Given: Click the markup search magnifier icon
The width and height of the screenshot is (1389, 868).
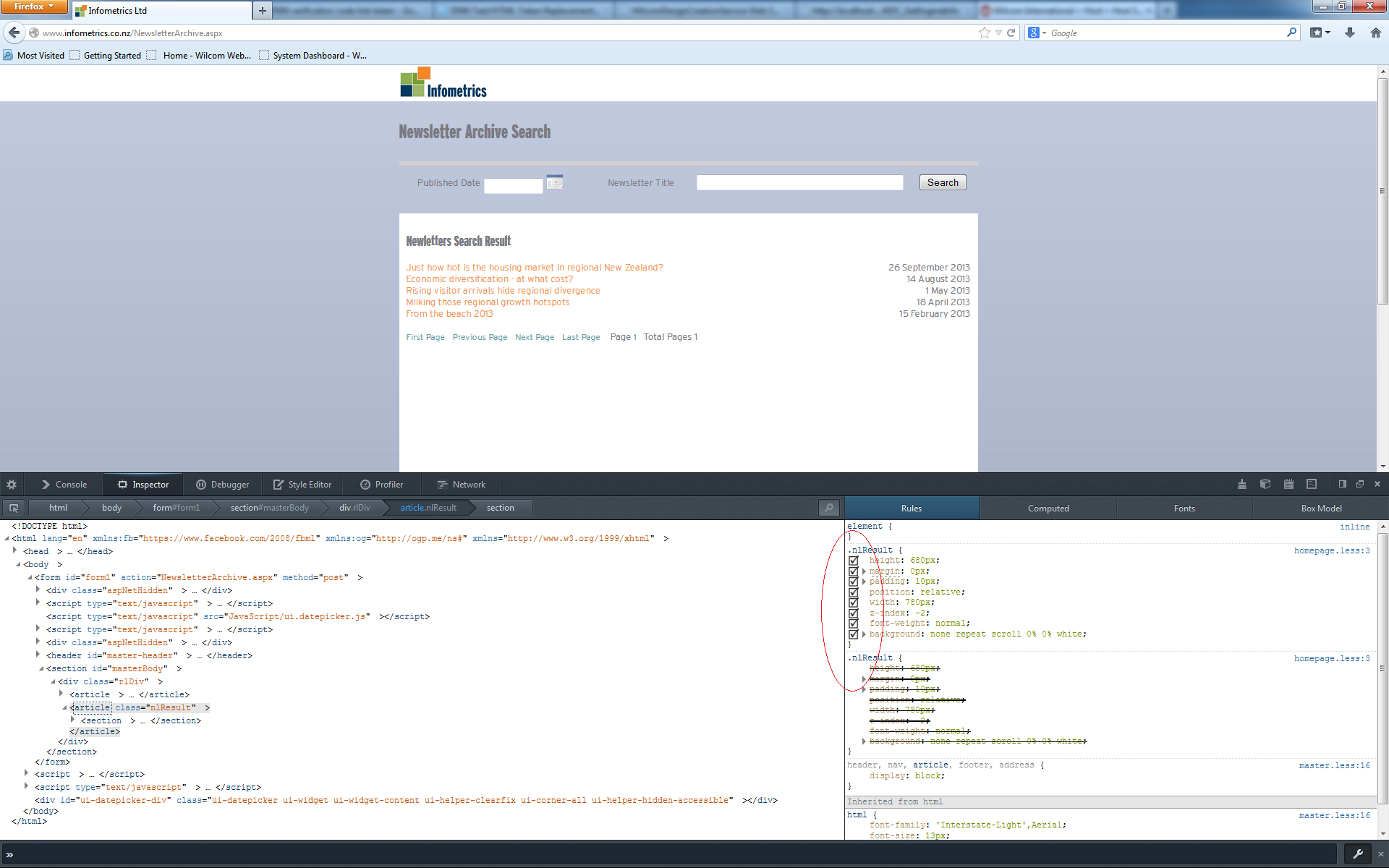Looking at the screenshot, I should click(x=829, y=508).
